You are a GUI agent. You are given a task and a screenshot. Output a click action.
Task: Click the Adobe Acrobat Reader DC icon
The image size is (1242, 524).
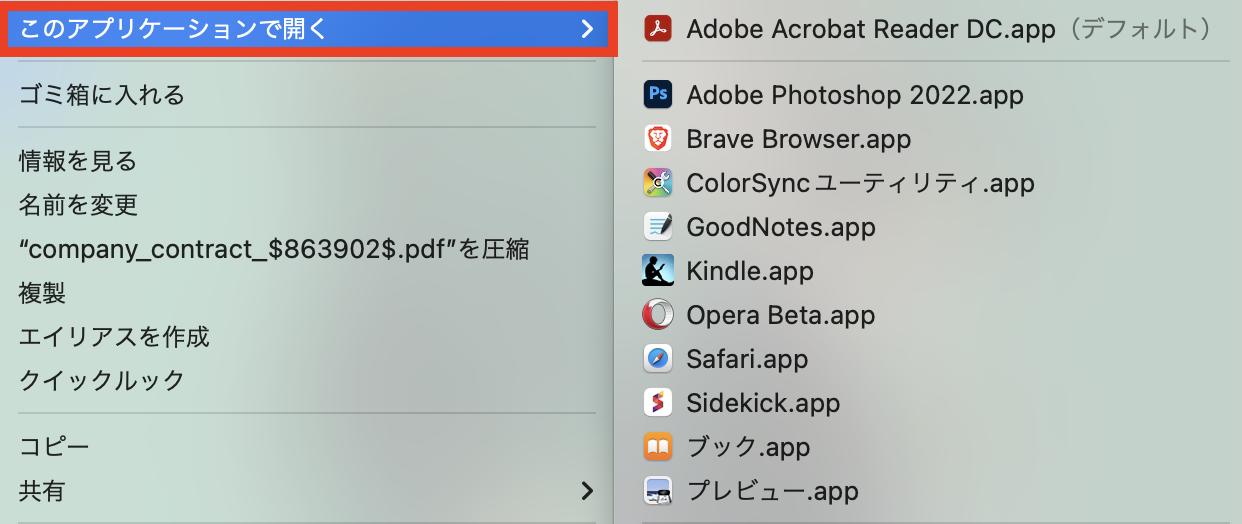point(657,29)
